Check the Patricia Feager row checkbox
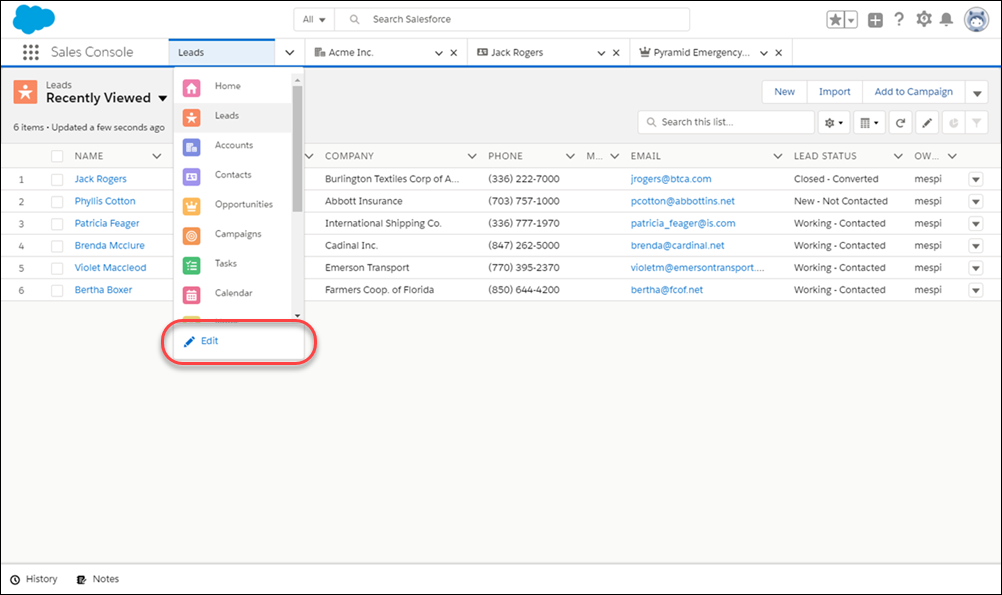This screenshot has width=1002, height=595. point(57,224)
